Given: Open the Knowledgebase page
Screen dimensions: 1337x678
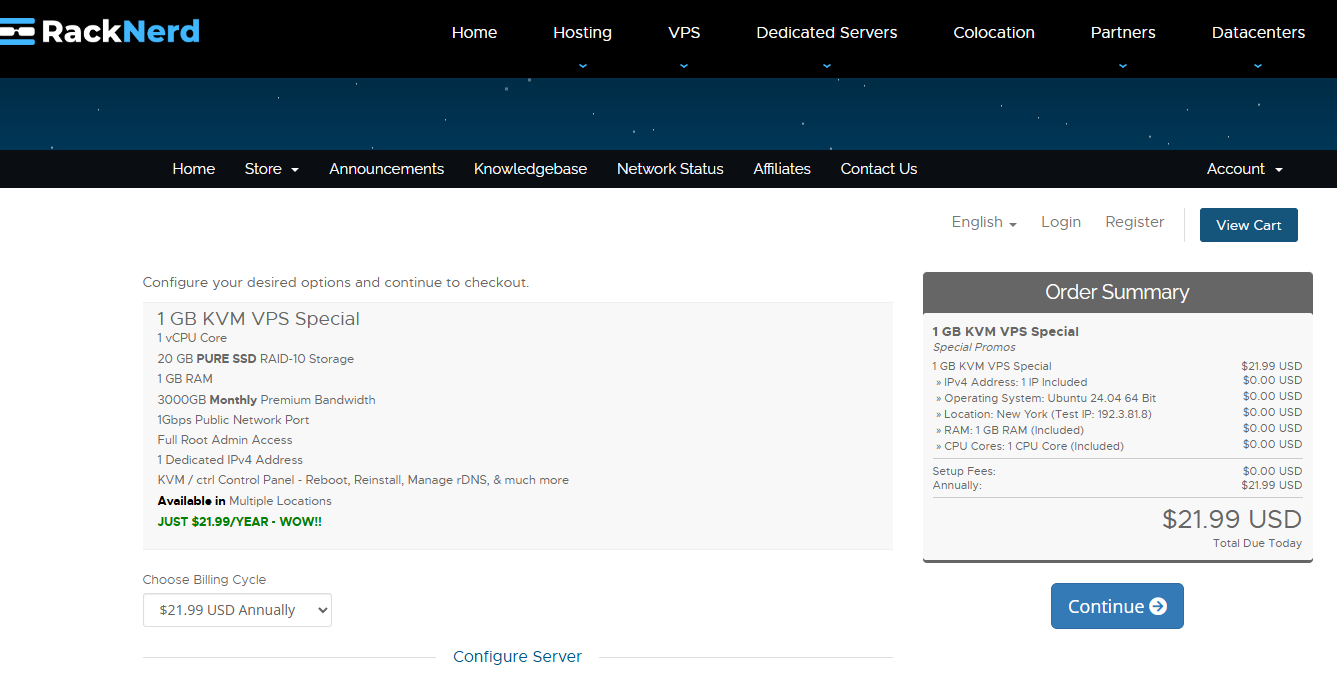Looking at the screenshot, I should tap(530, 169).
